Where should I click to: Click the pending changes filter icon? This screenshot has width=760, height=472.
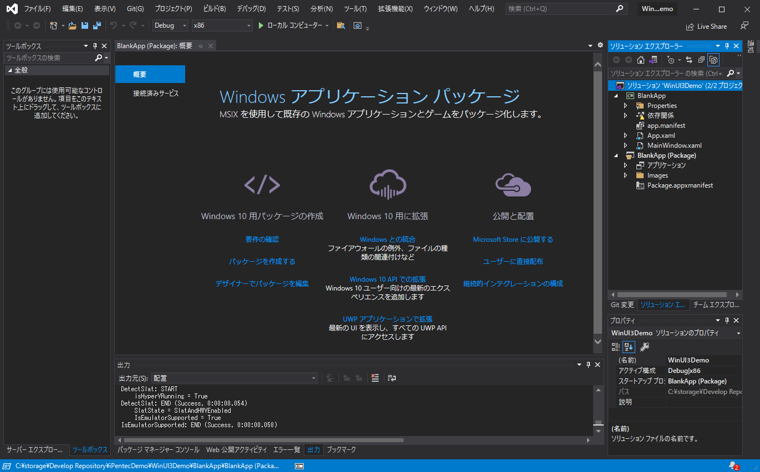click(x=671, y=60)
